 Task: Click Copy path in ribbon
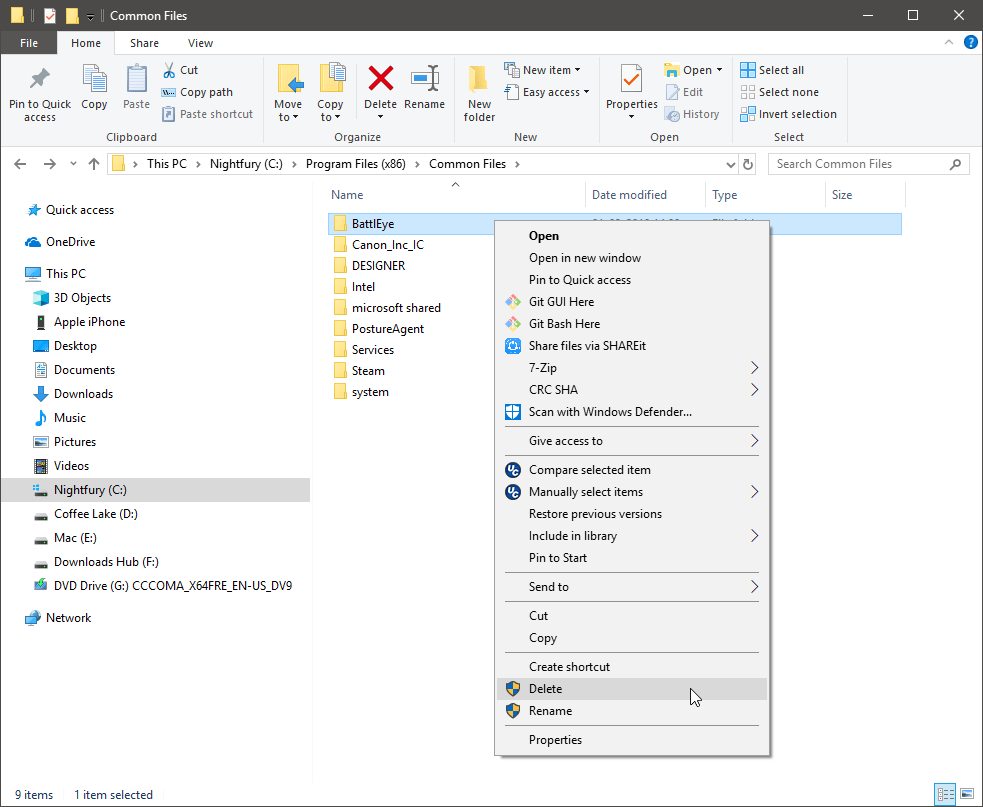[197, 92]
